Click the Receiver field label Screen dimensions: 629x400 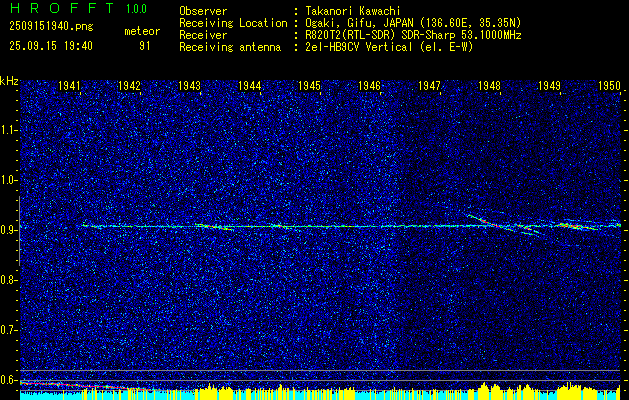click(203, 35)
